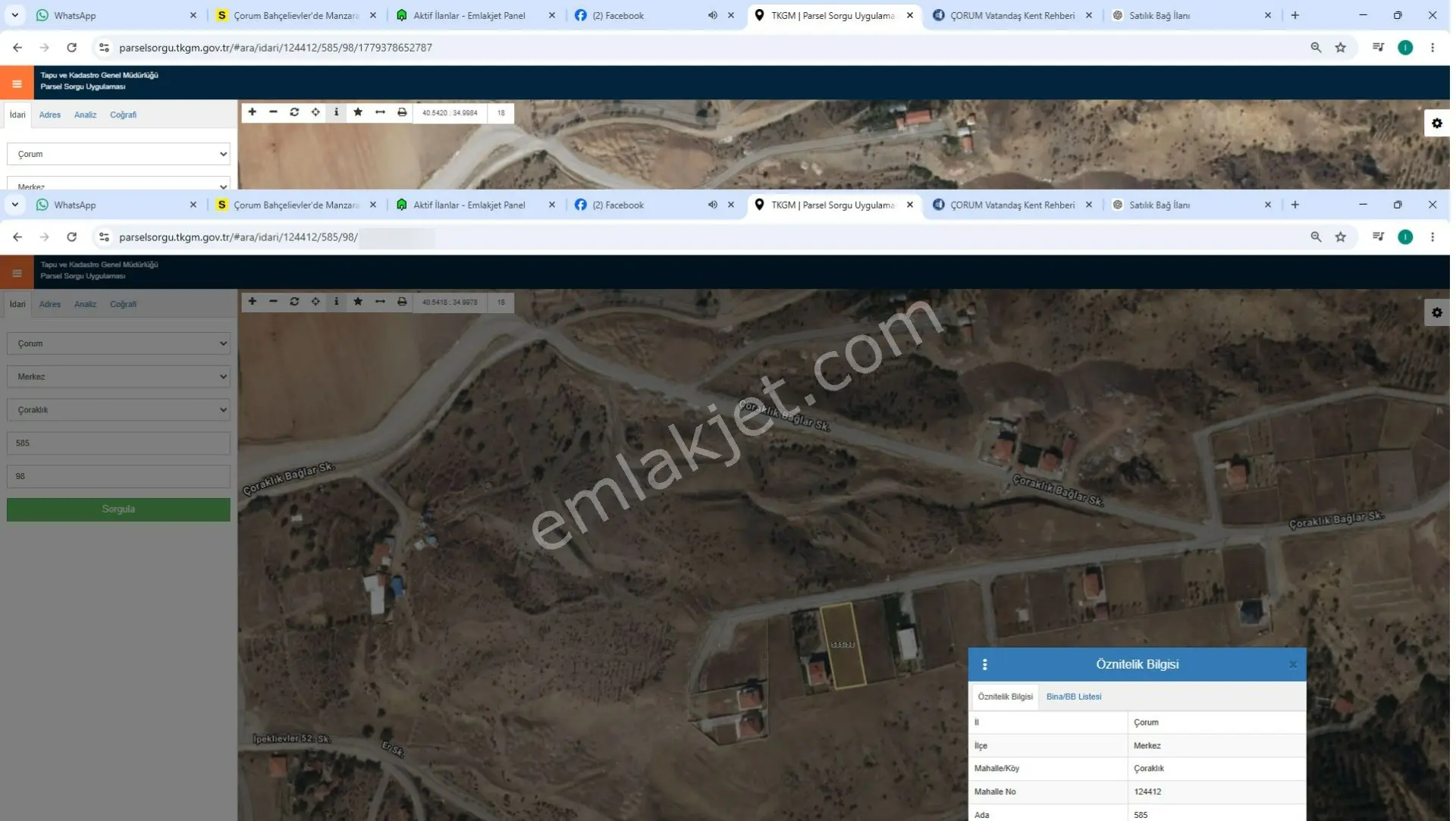Print the map using the printer icon
This screenshot has height=821, width=1456.
coord(402,302)
